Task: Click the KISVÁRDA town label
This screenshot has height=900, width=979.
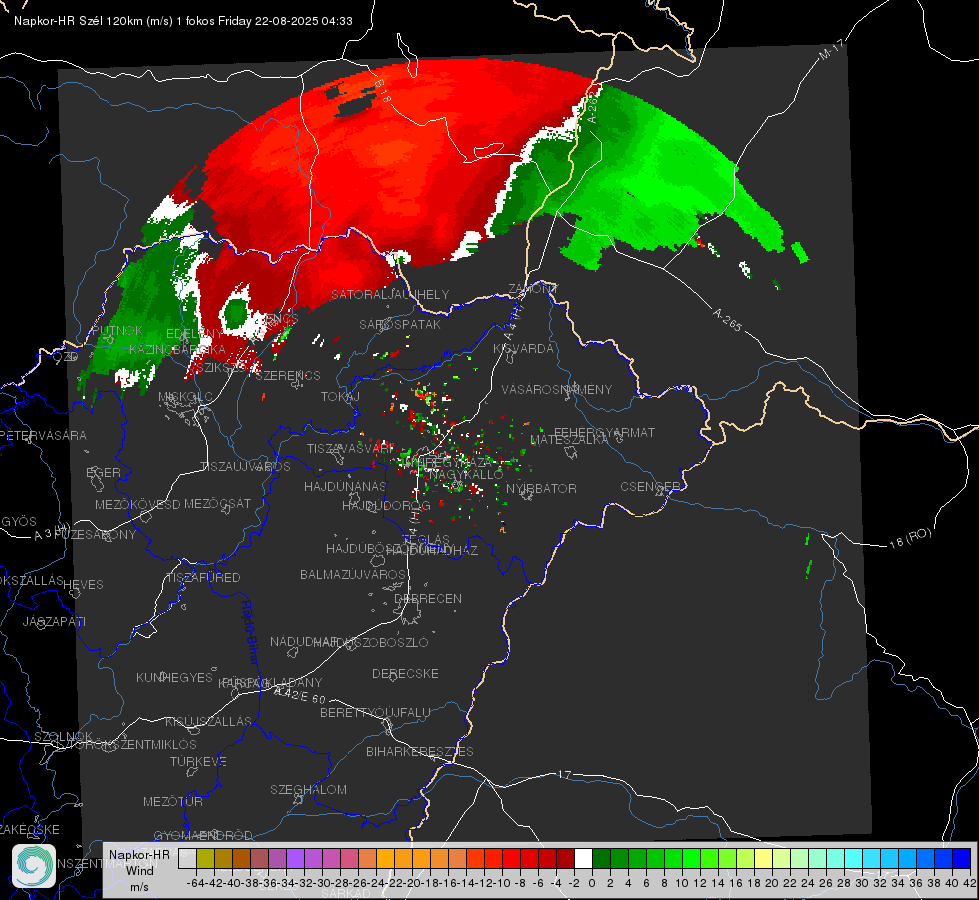Action: point(523,349)
